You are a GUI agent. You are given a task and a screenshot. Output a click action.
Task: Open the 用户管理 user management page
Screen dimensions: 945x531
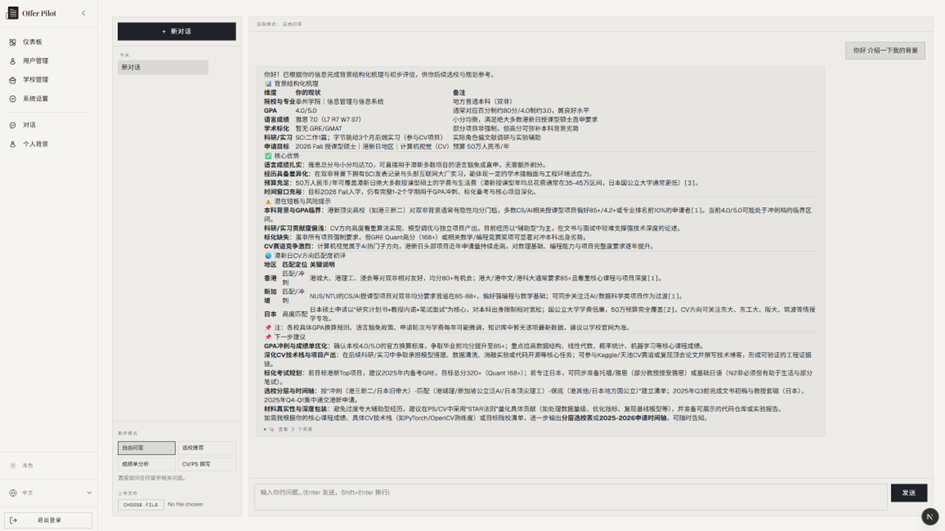48,61
